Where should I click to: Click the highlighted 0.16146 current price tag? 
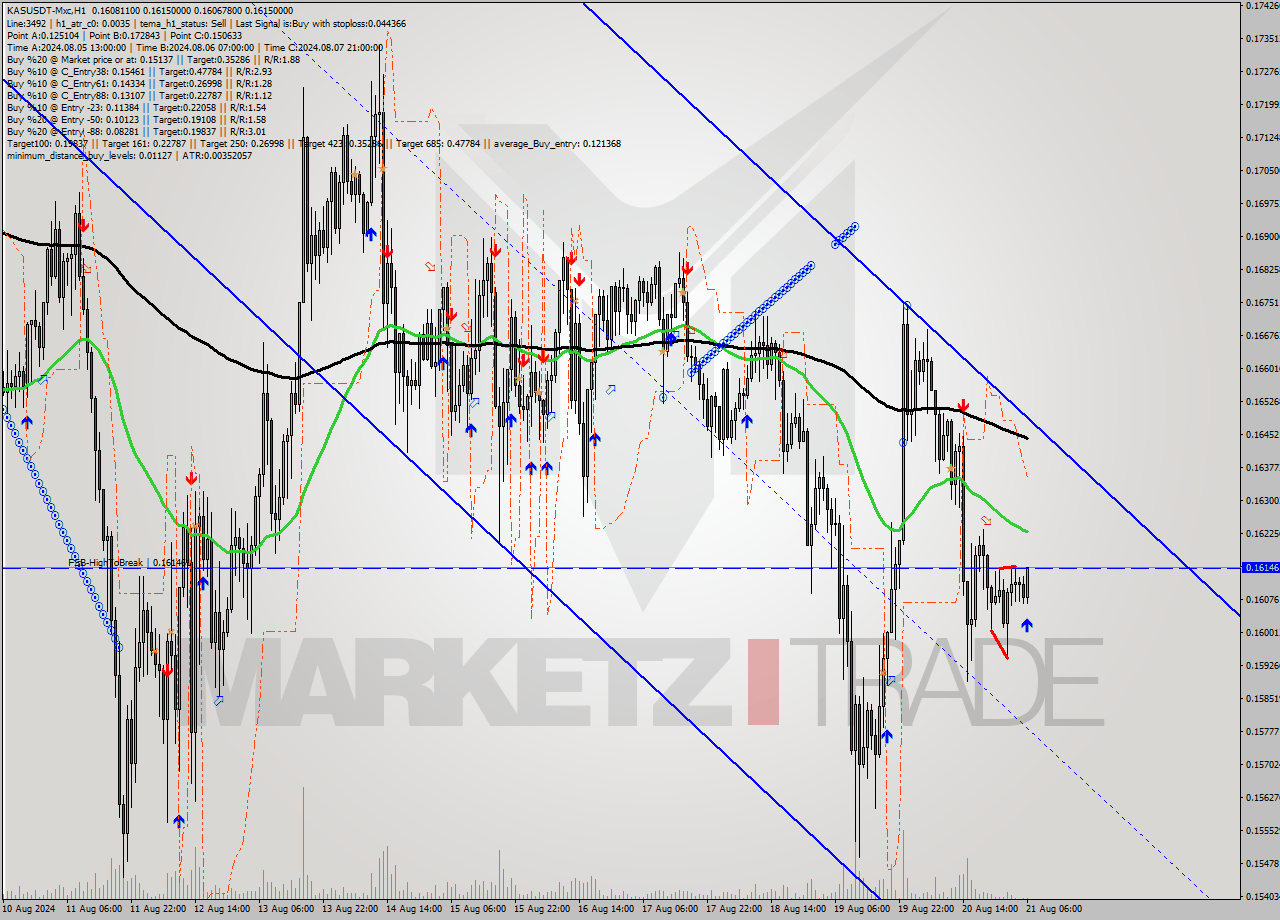1260,567
